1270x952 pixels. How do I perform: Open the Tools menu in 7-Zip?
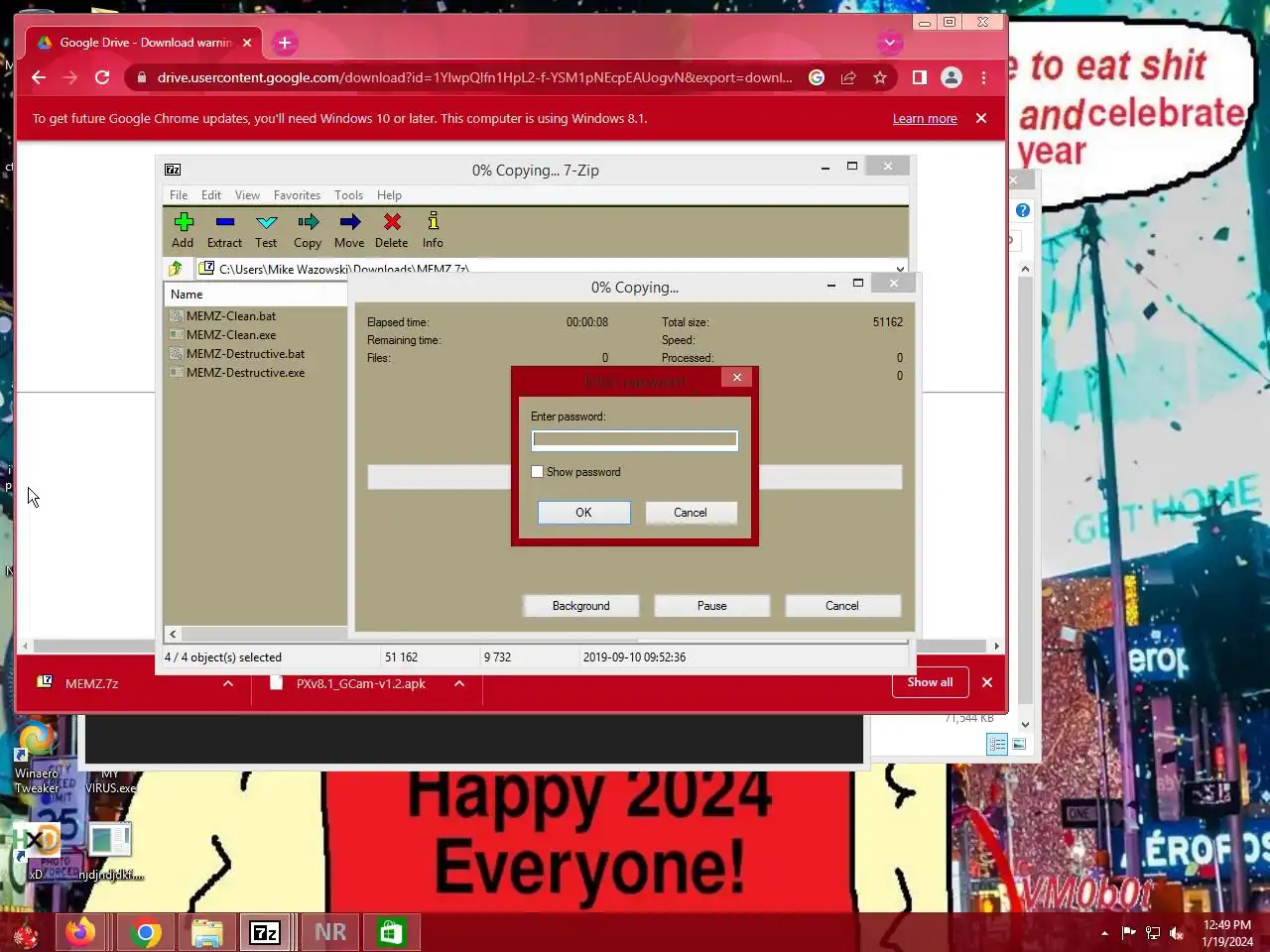point(348,195)
